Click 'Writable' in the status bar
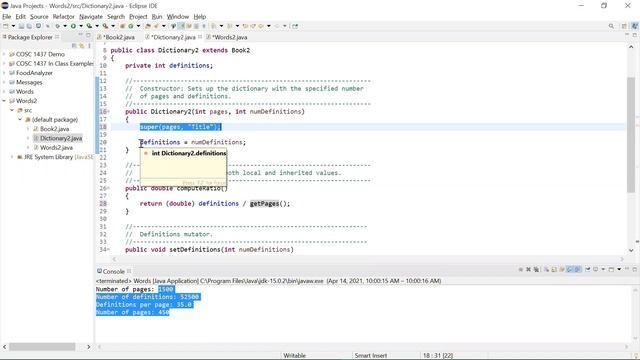The height and width of the screenshot is (360, 640). tap(294, 356)
